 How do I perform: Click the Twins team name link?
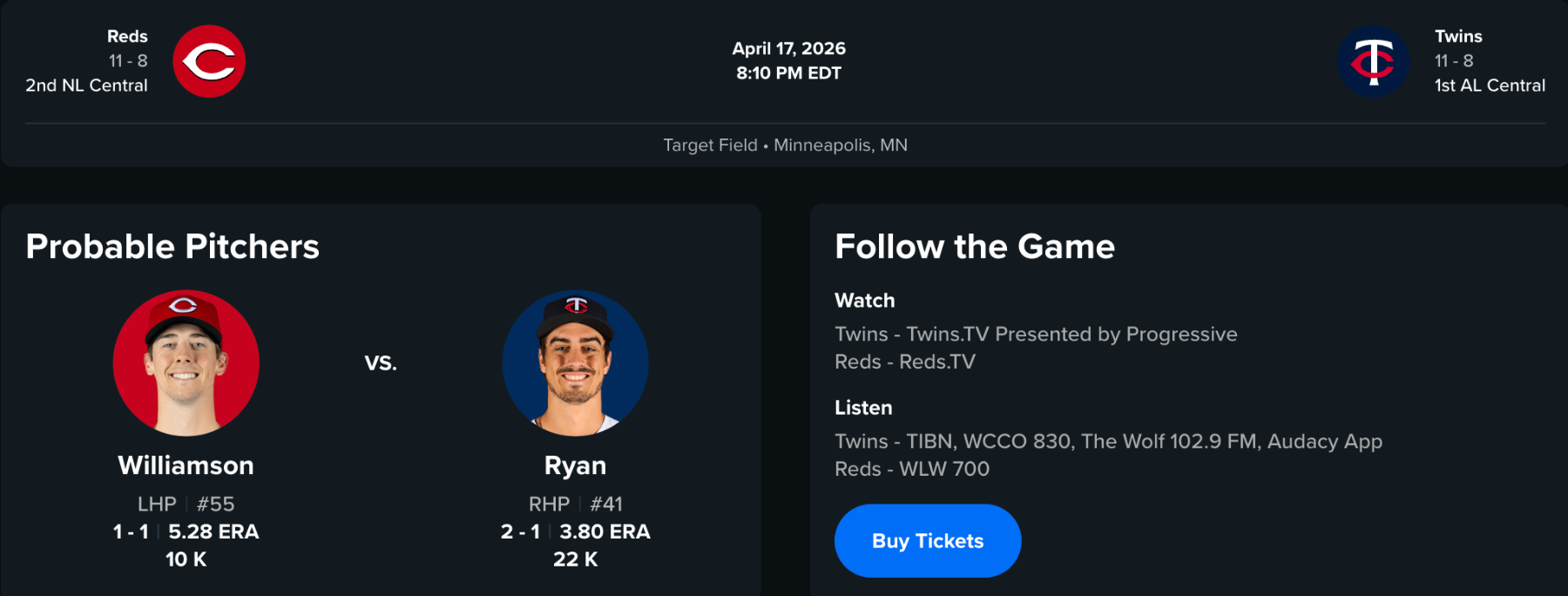tap(1458, 37)
